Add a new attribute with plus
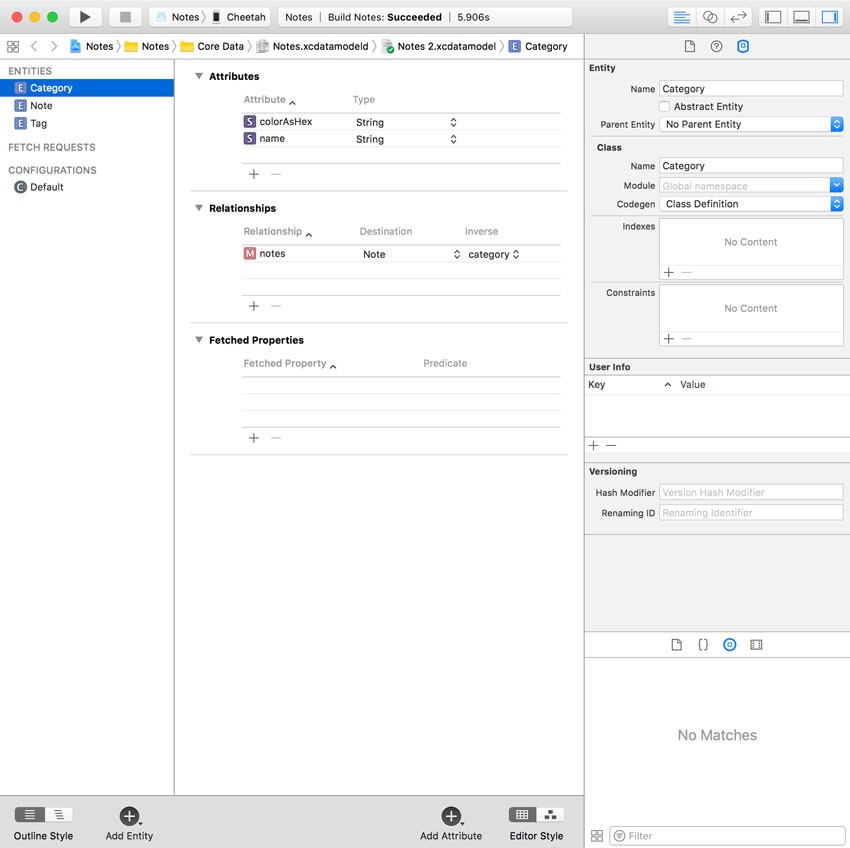 coord(254,174)
